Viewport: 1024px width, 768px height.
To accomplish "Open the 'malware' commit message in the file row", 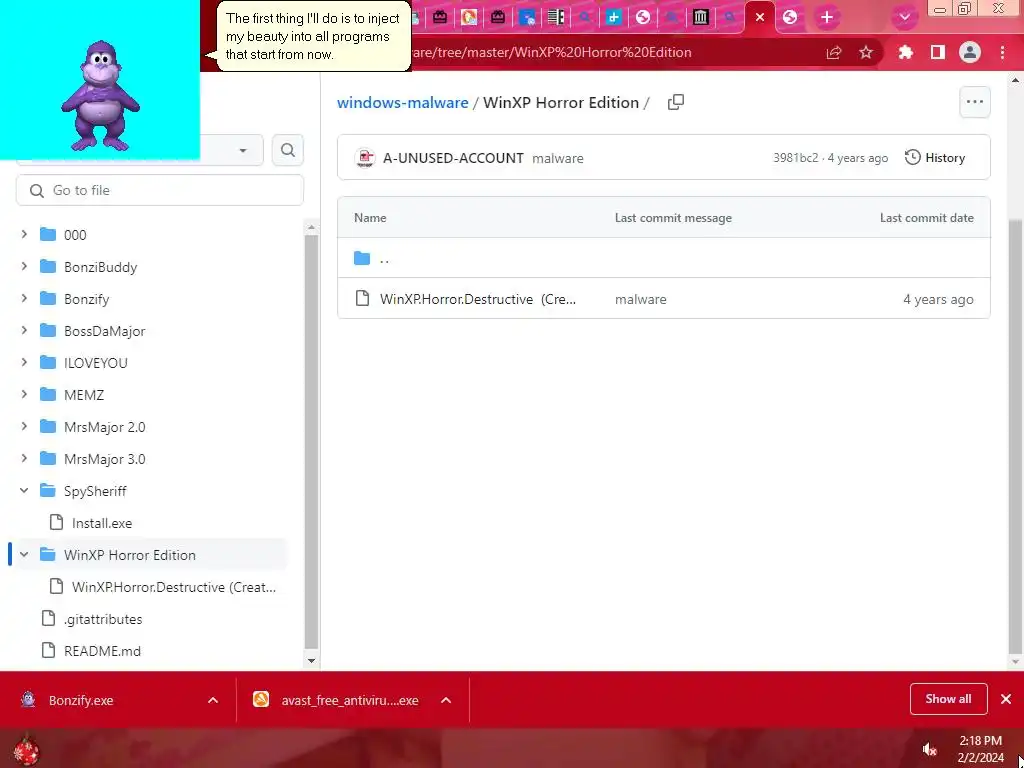I will [x=641, y=299].
